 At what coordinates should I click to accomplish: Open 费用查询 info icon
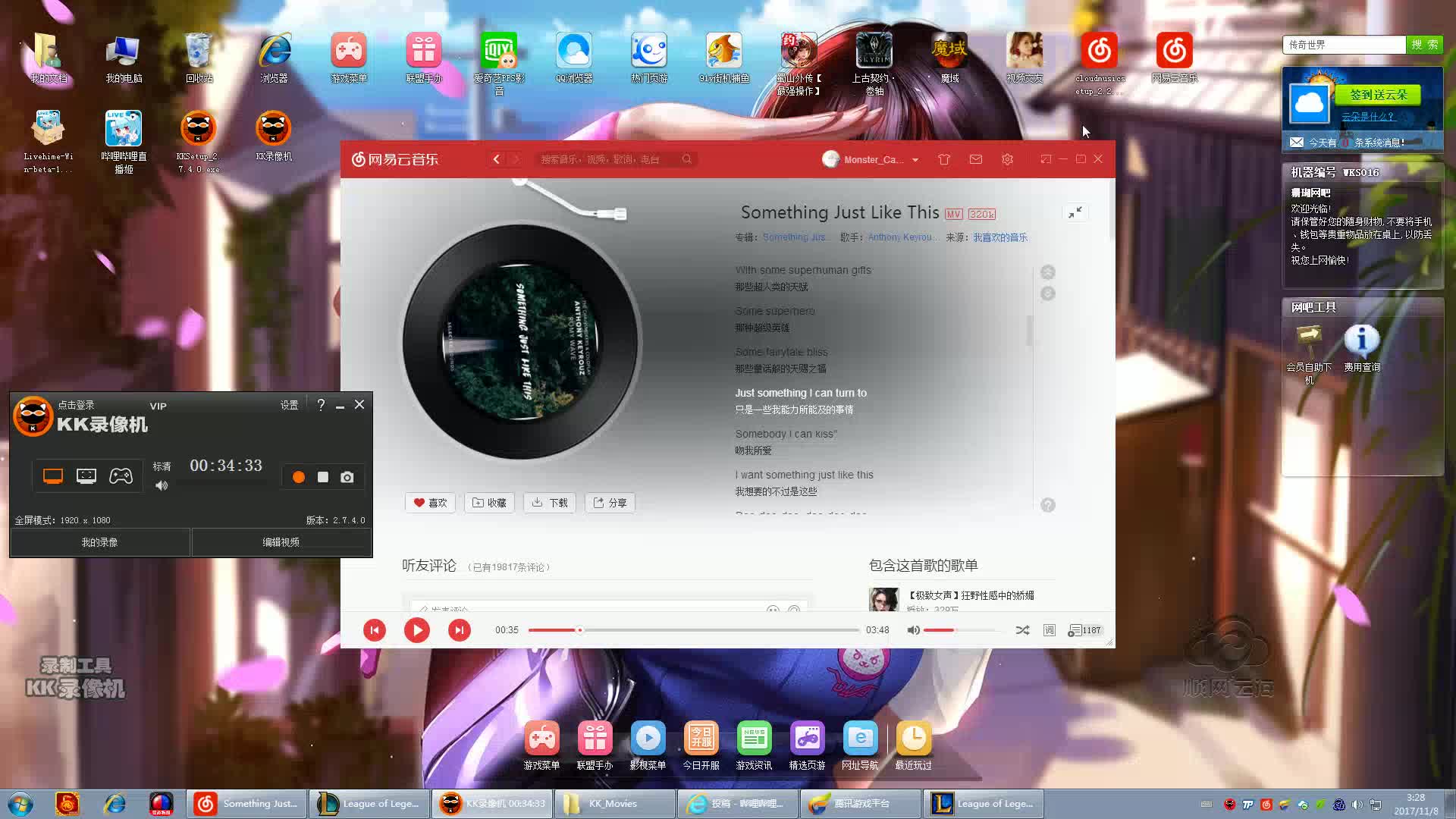pyautogui.click(x=1362, y=348)
